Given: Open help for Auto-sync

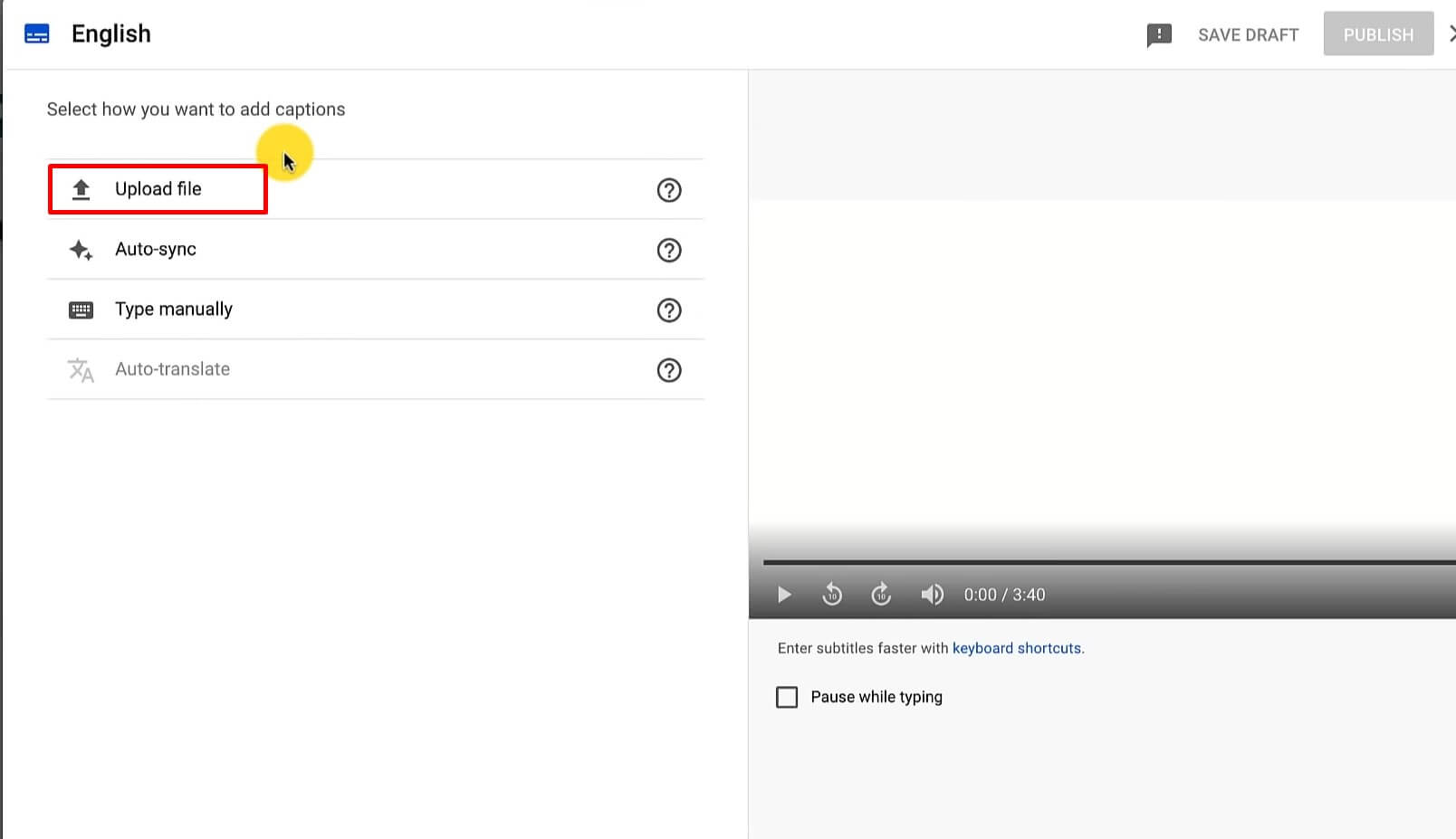Looking at the screenshot, I should click(x=669, y=250).
